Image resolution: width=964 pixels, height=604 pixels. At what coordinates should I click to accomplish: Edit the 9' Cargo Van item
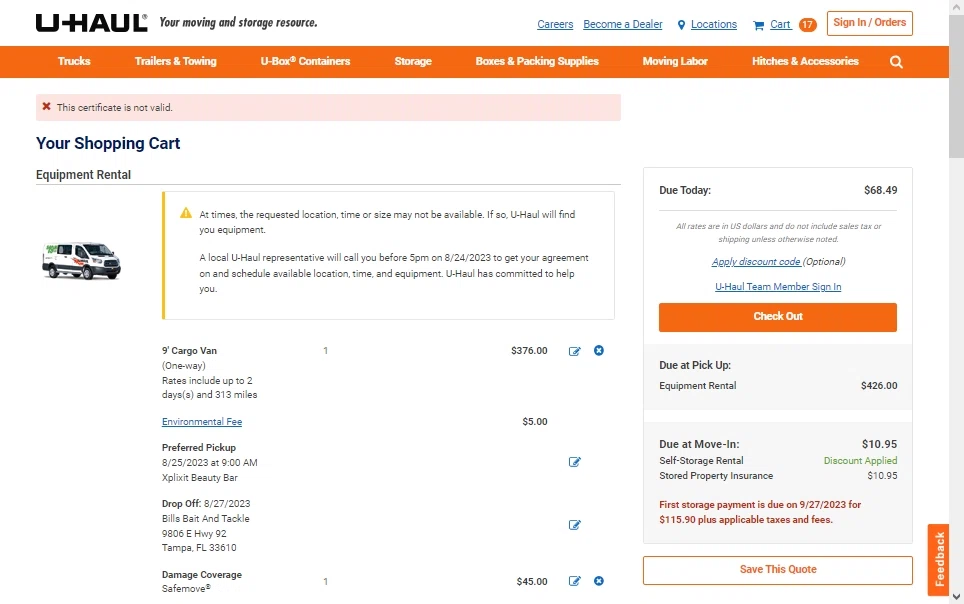(575, 351)
